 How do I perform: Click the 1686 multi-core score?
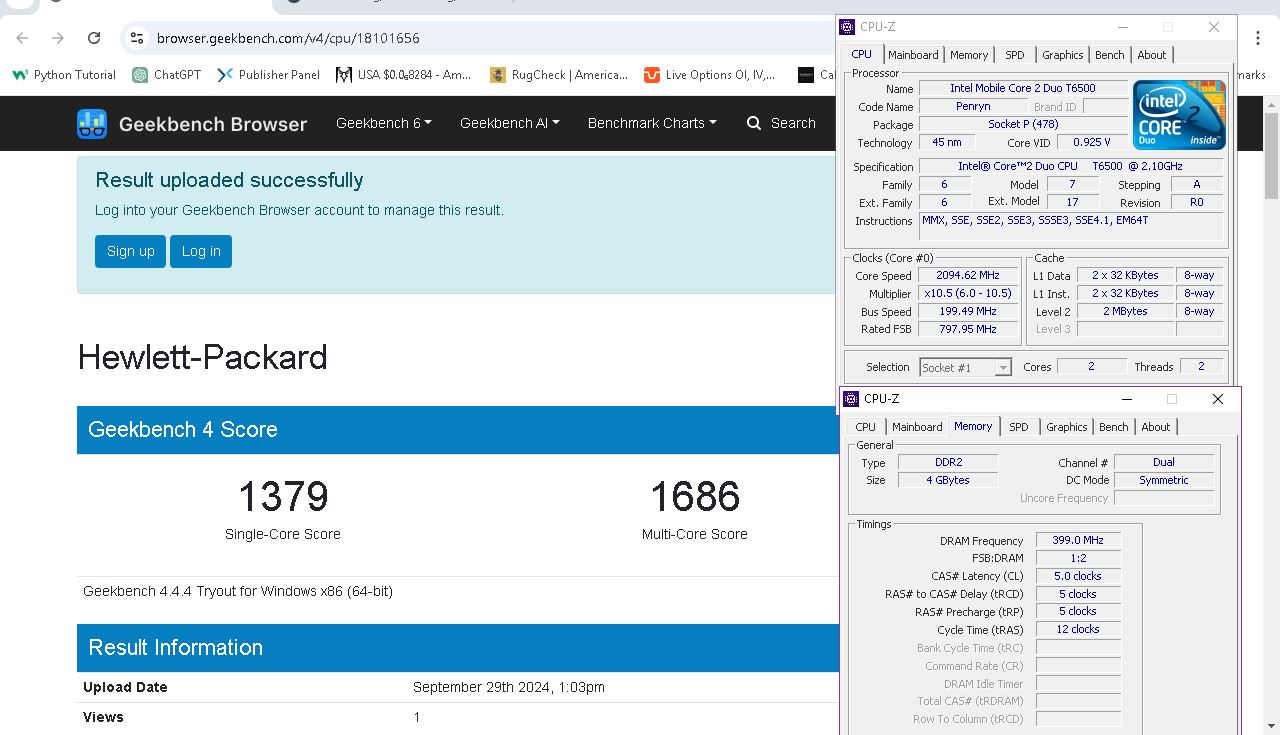click(695, 497)
